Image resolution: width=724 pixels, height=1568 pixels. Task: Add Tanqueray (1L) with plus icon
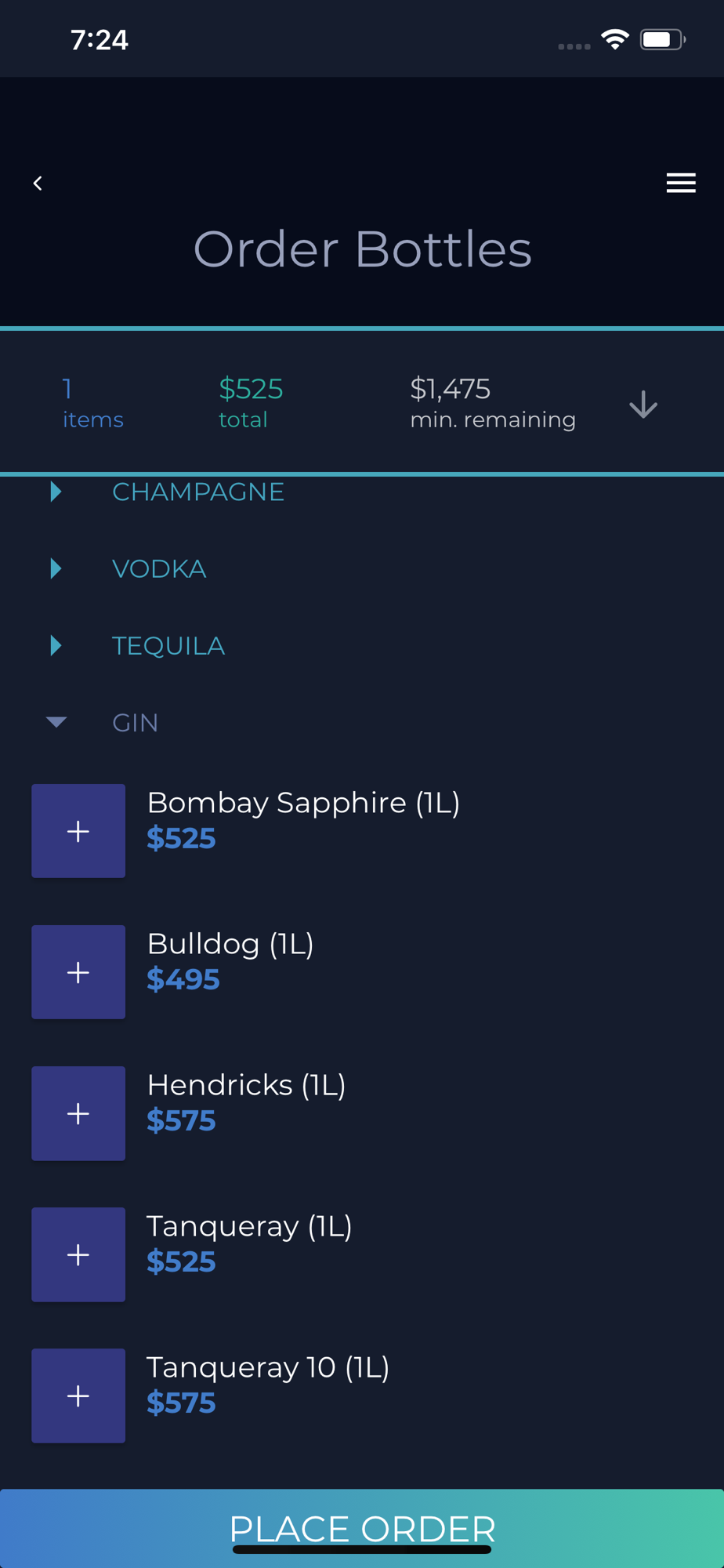78,1254
